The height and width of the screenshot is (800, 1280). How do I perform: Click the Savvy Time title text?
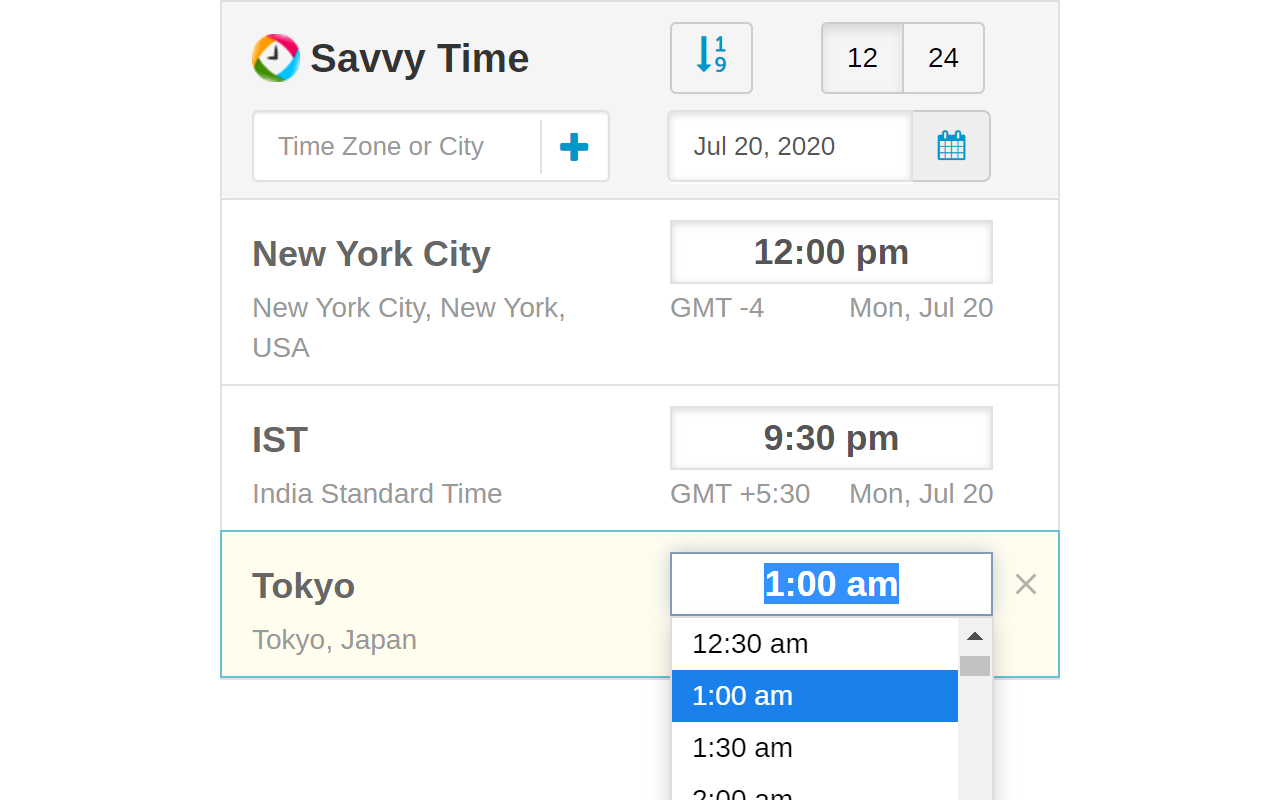coord(419,58)
